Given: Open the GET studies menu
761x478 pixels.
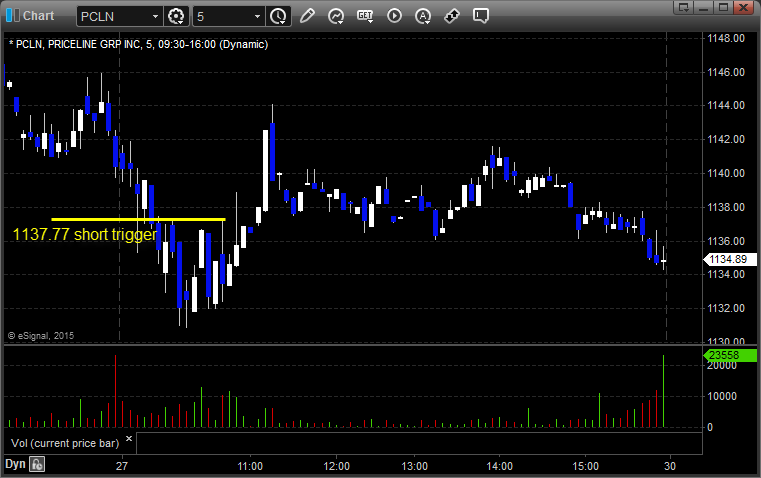Looking at the screenshot, I should click(x=365, y=16).
